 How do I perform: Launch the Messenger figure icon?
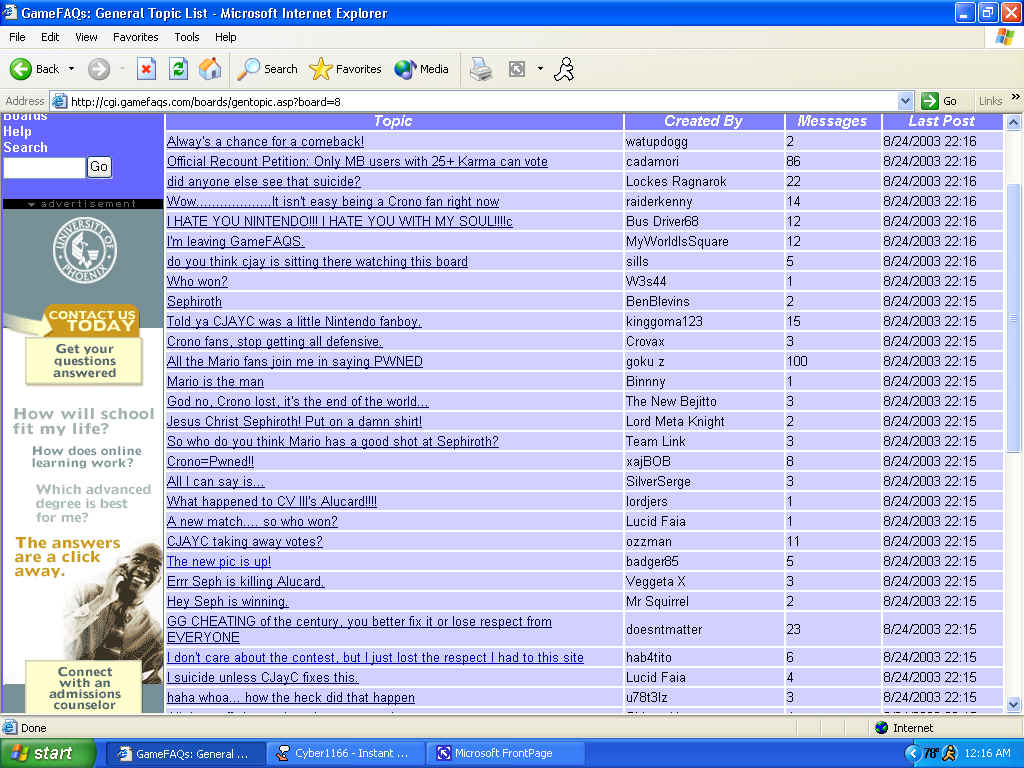564,69
